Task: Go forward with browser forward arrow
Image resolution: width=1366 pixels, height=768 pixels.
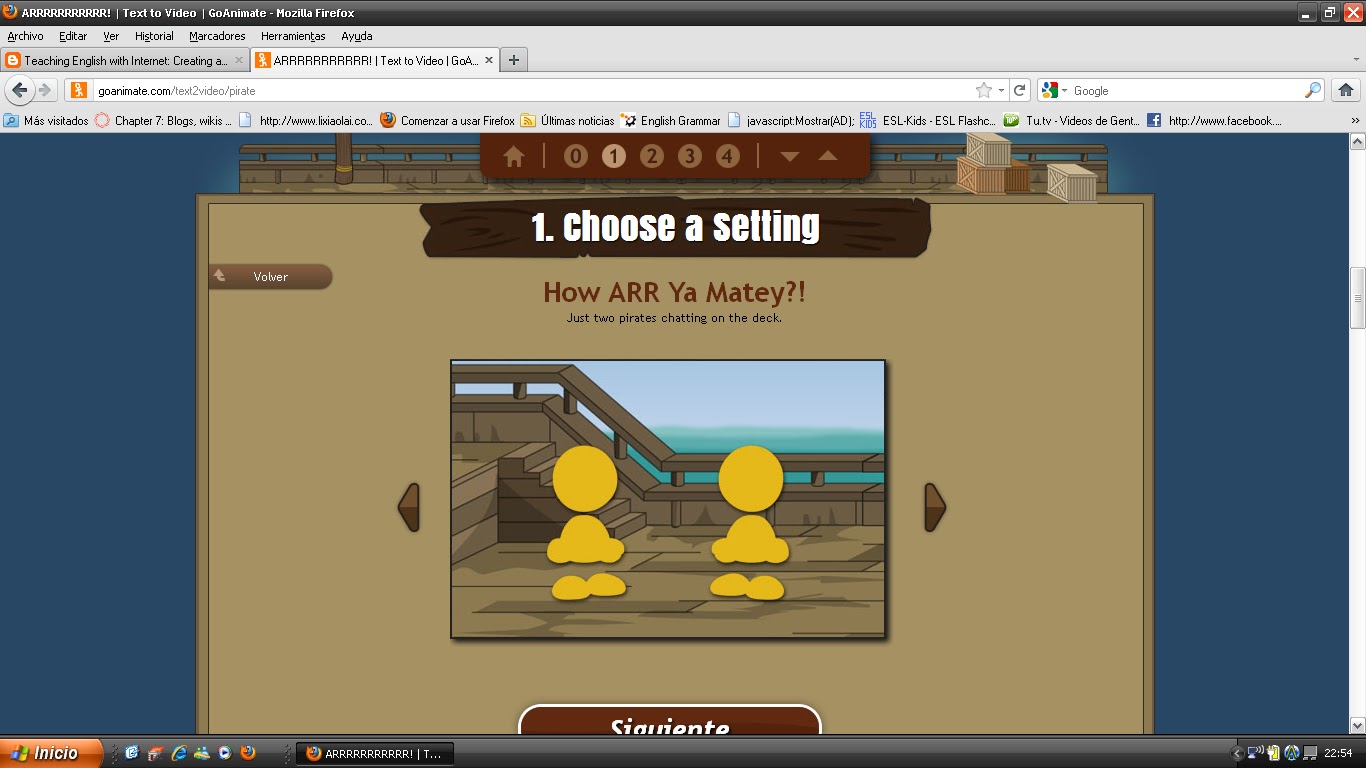Action: pyautogui.click(x=45, y=90)
